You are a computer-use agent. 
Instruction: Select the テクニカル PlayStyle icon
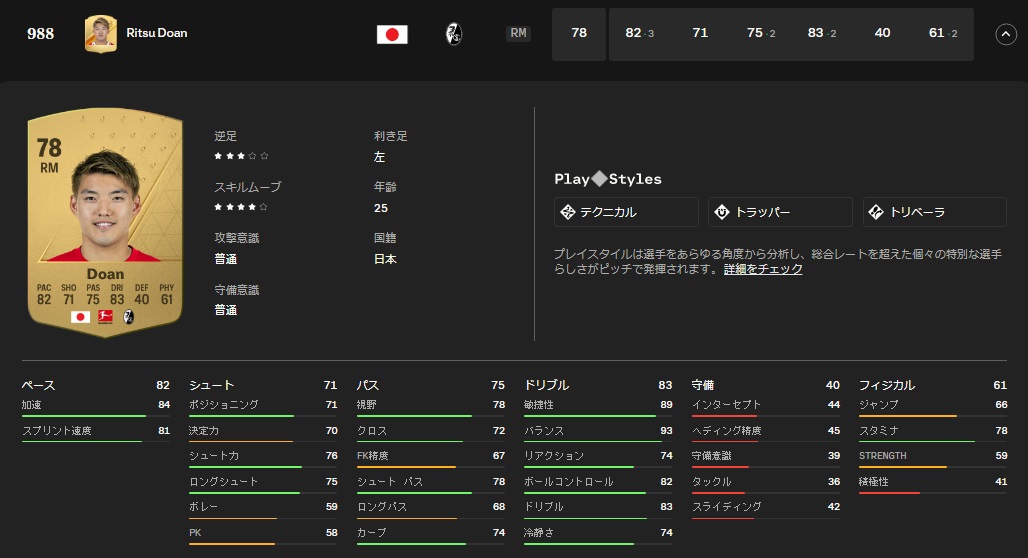coord(568,212)
